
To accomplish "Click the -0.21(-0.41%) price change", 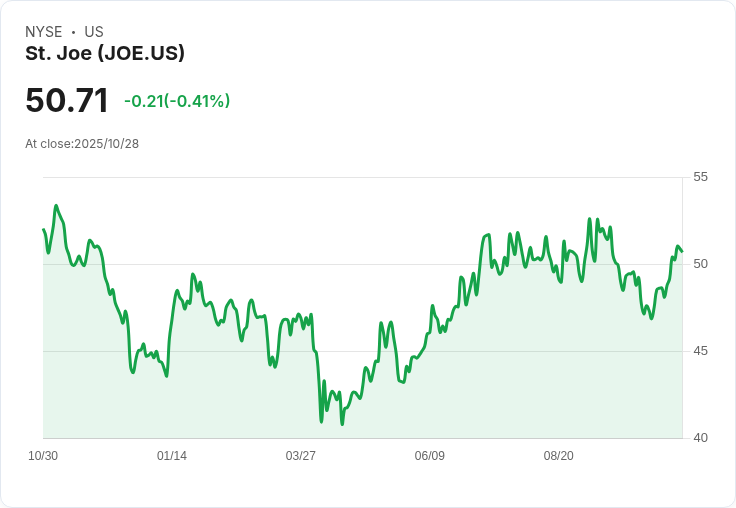I will pyautogui.click(x=177, y=101).
